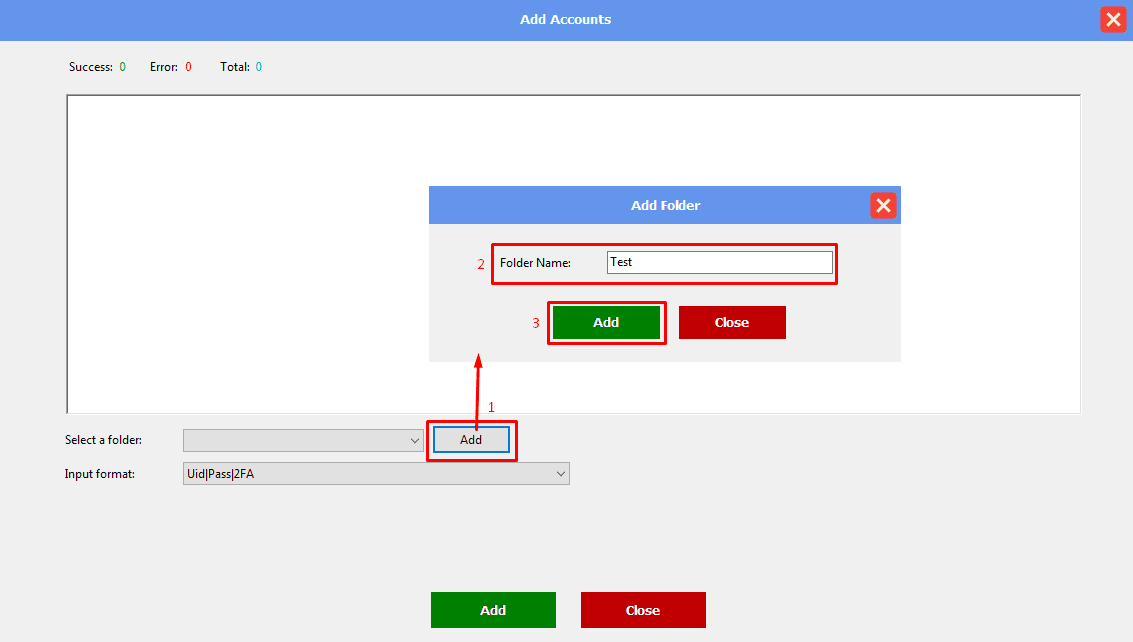
Task: Click the Folder Name text field containing Test
Action: (x=719, y=262)
